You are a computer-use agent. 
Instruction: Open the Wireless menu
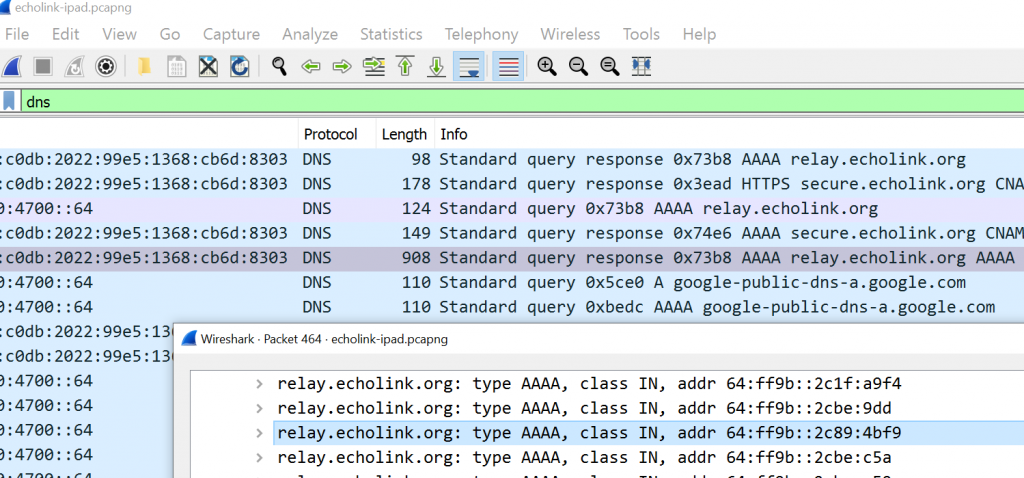(570, 34)
